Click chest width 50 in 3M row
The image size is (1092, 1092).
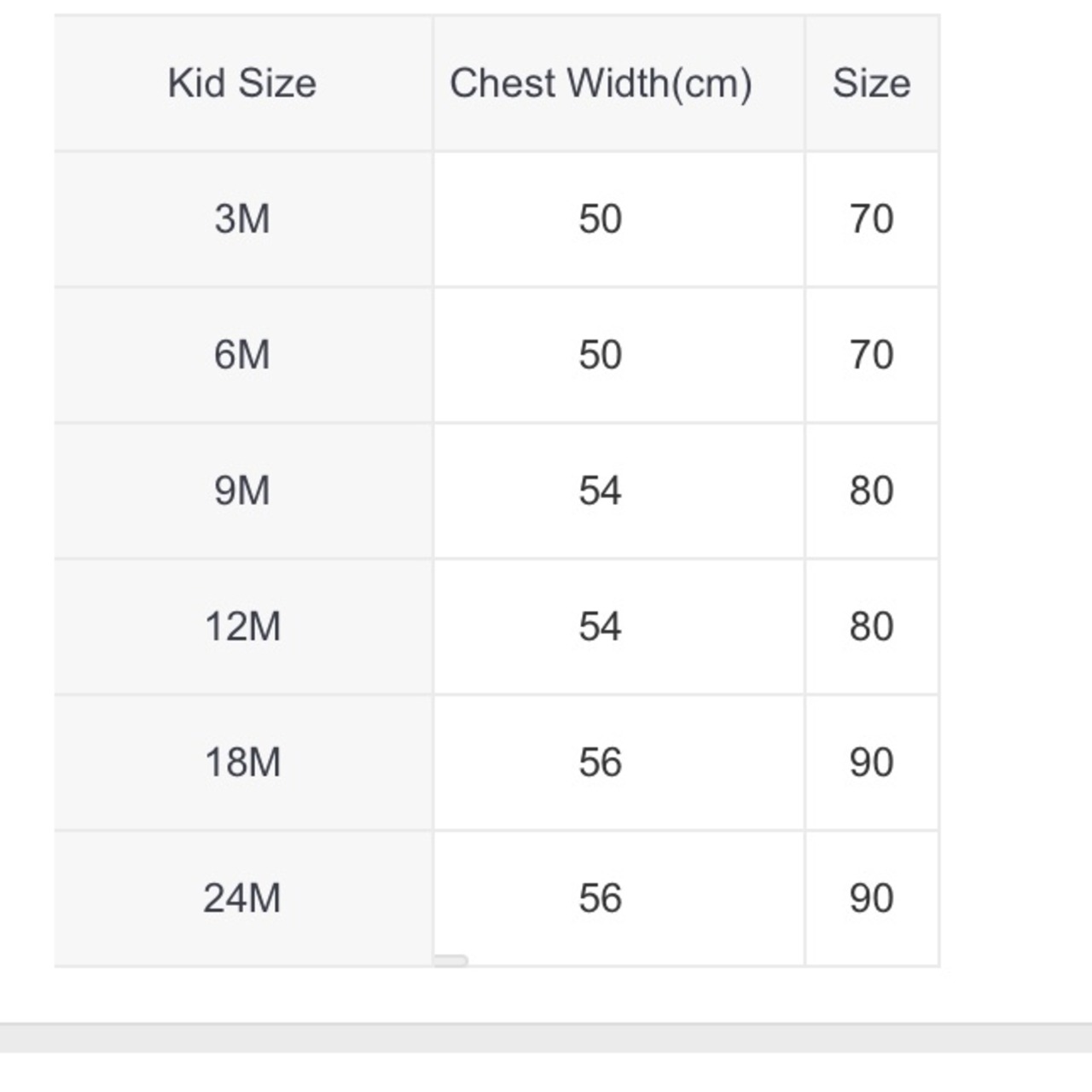pos(601,219)
